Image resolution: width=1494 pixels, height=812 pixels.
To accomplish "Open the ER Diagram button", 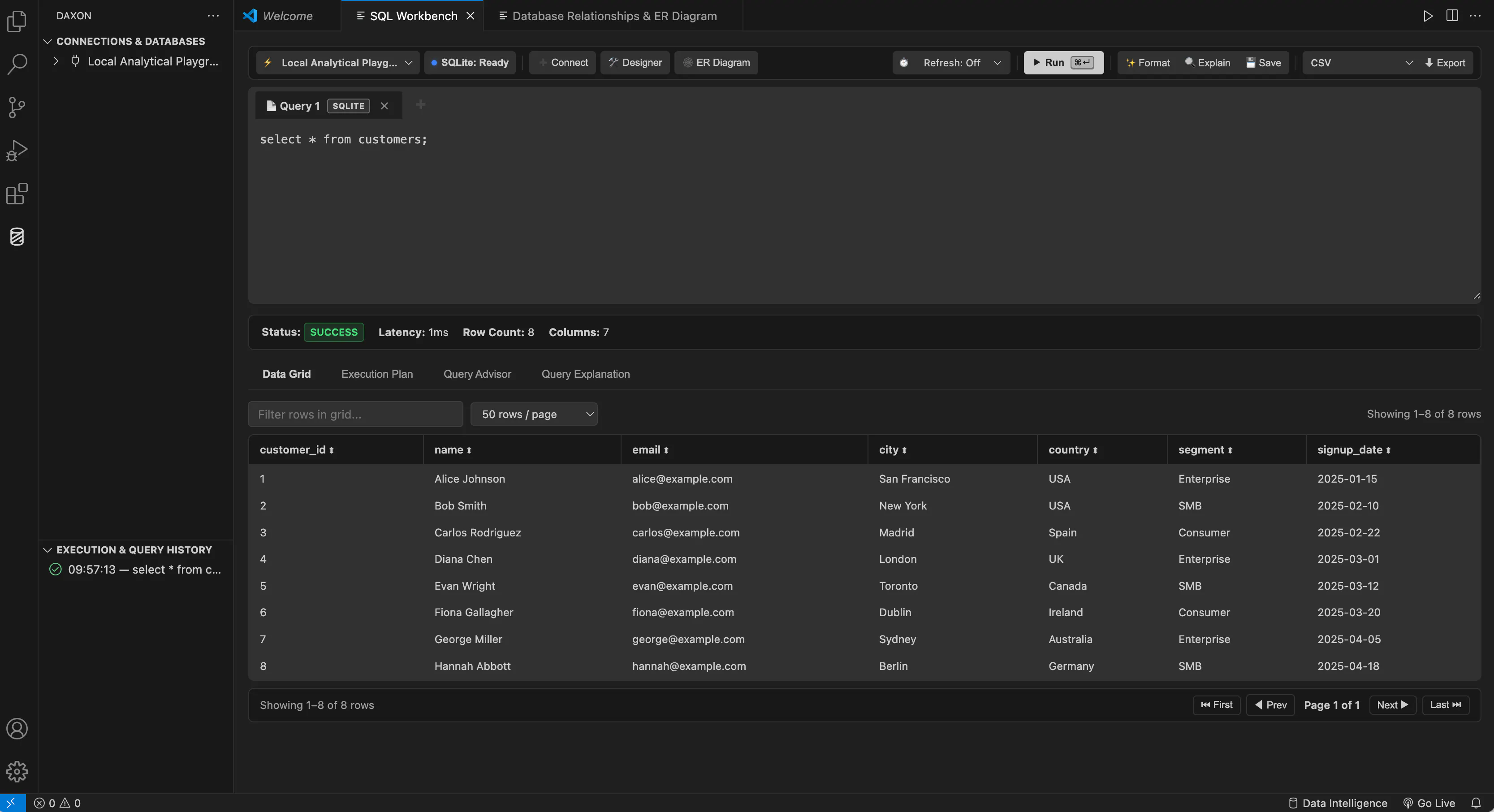I will 716,63.
